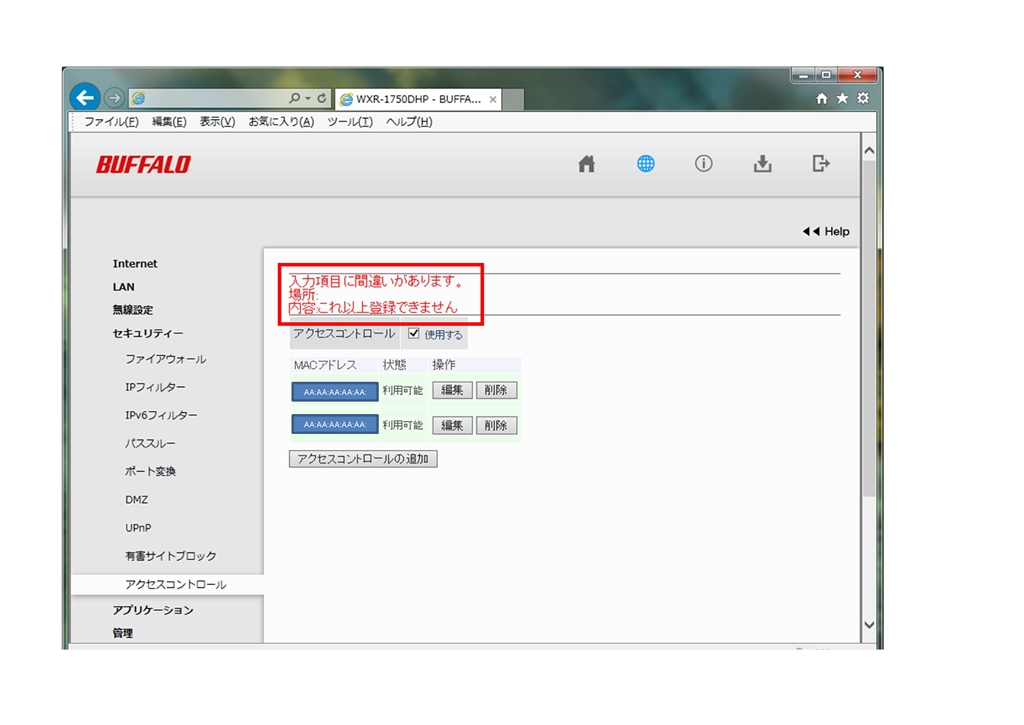Click the BUFFALO logo

click(x=144, y=165)
